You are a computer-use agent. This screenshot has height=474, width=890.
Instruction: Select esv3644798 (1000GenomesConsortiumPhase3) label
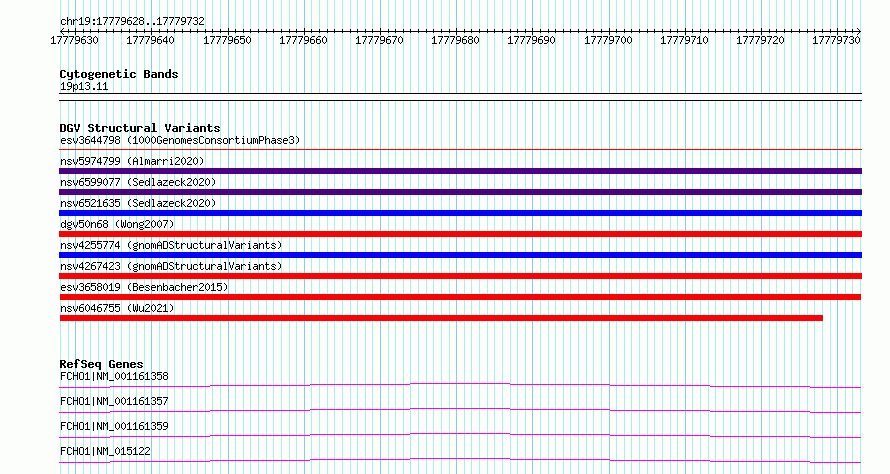pyautogui.click(x=180, y=140)
